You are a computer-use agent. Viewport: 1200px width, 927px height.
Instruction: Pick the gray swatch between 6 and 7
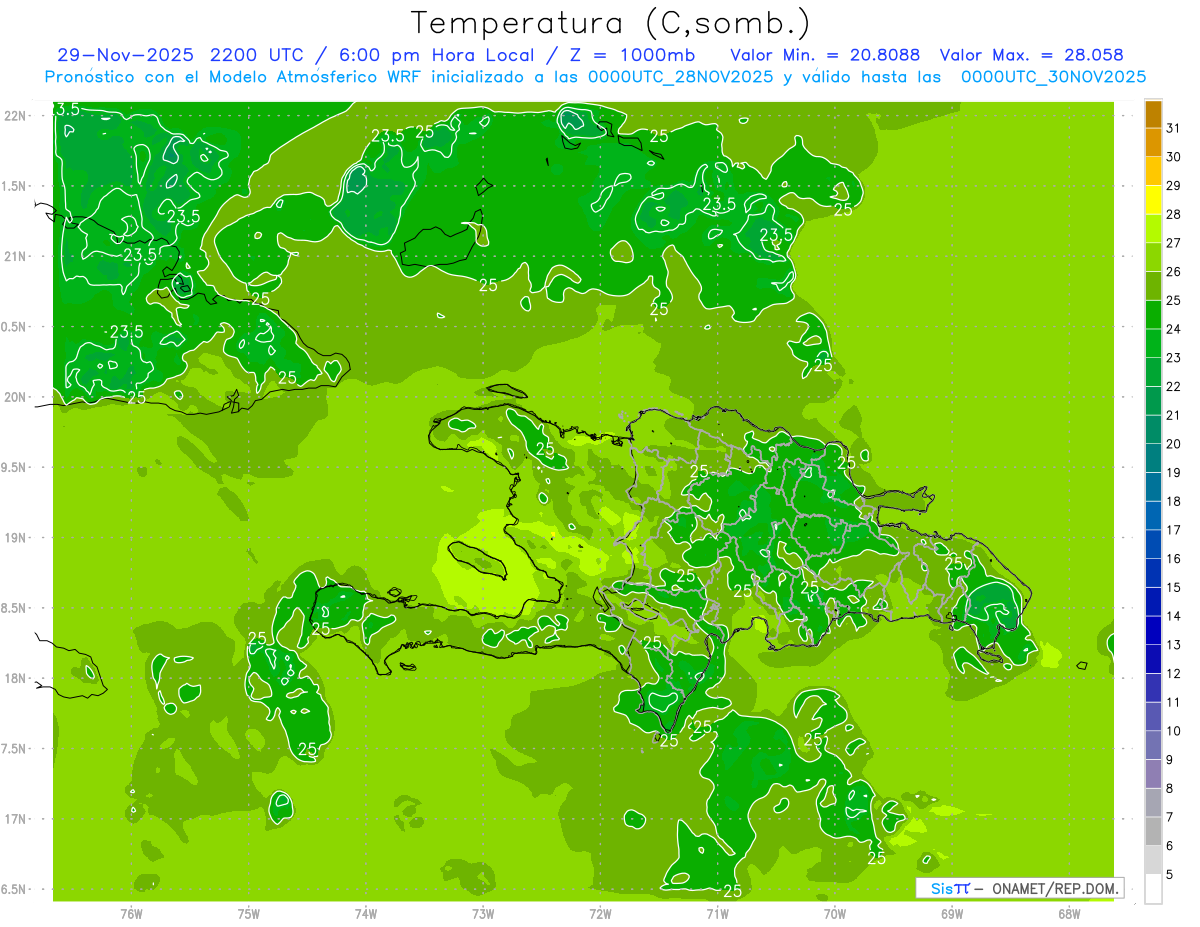click(x=1153, y=832)
